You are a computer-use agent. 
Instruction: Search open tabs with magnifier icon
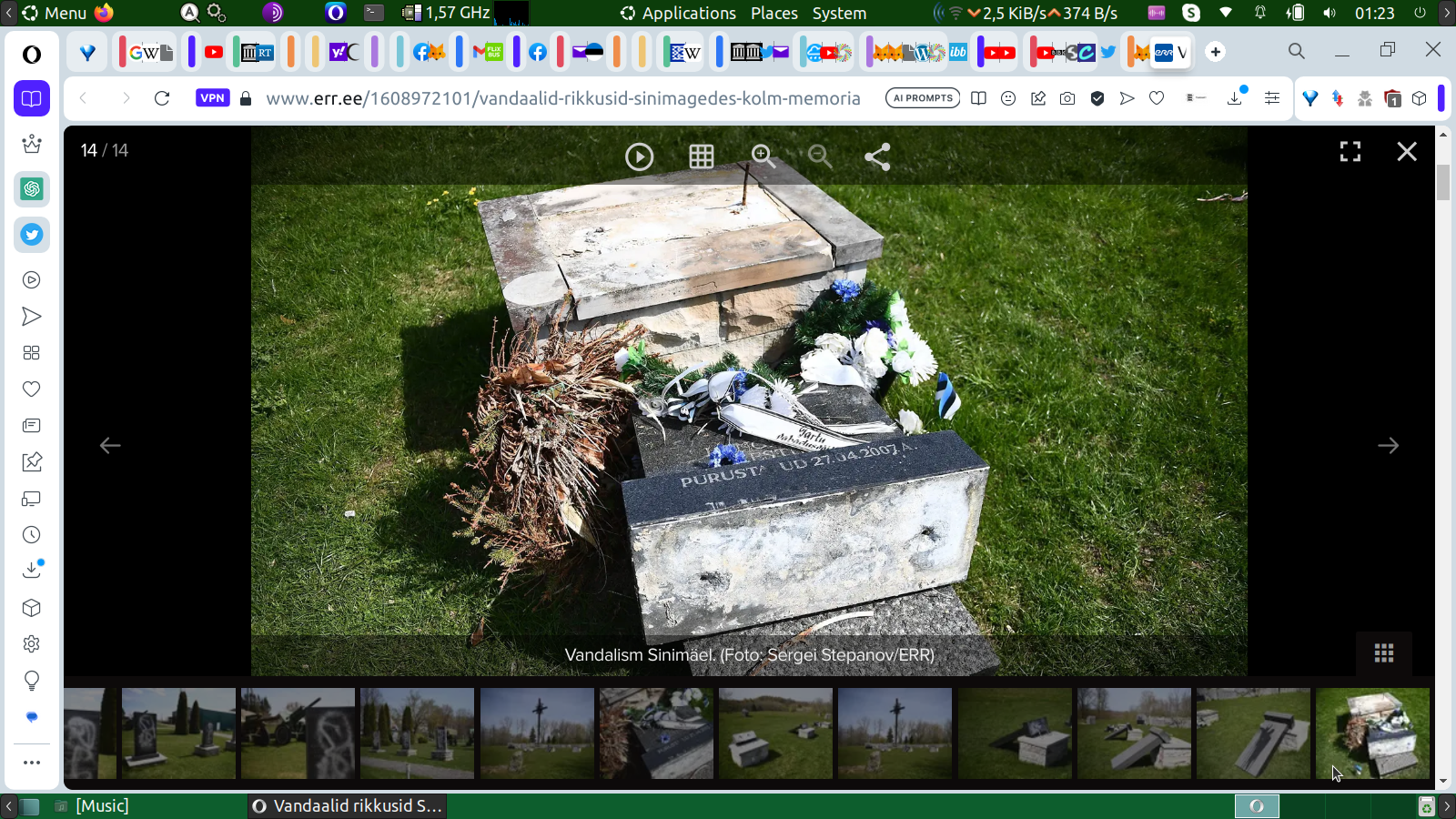pyautogui.click(x=1297, y=51)
